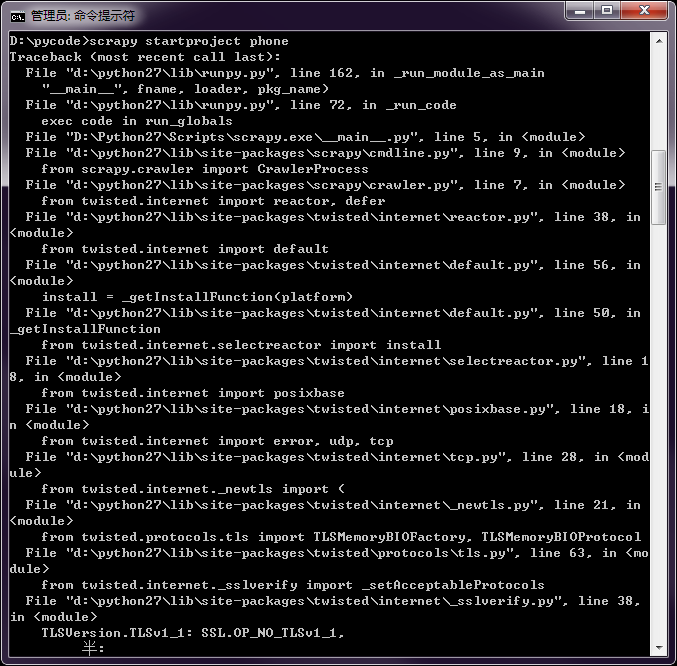Click the TLSMemoryBIOFactory import line
Viewport: 677px width, 666px height.
coord(341,537)
